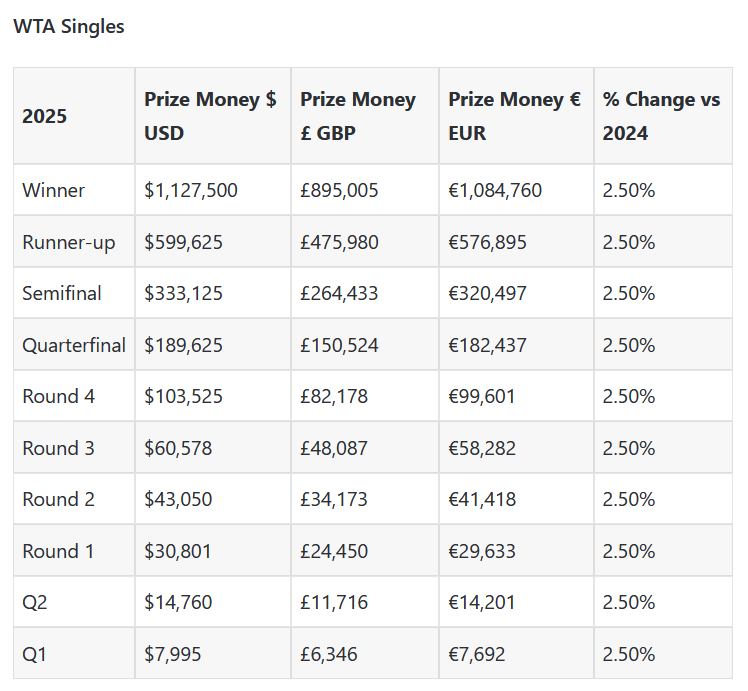Viewport: 748px width, 691px height.
Task: Click the £475,980 Runner-up cell
Action: tap(340, 242)
